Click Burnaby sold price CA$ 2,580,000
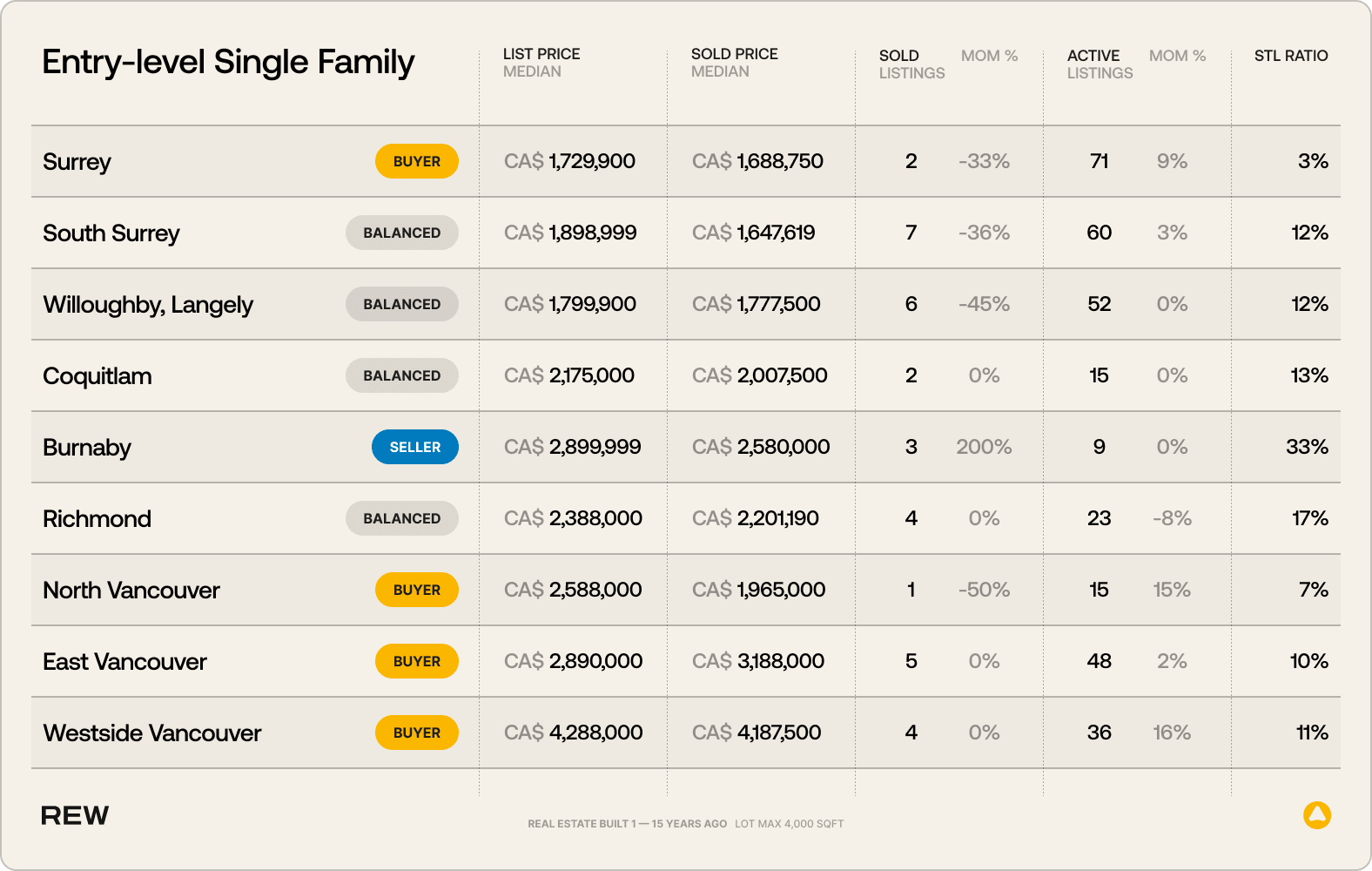This screenshot has width=1372, height=871. pyautogui.click(x=761, y=447)
